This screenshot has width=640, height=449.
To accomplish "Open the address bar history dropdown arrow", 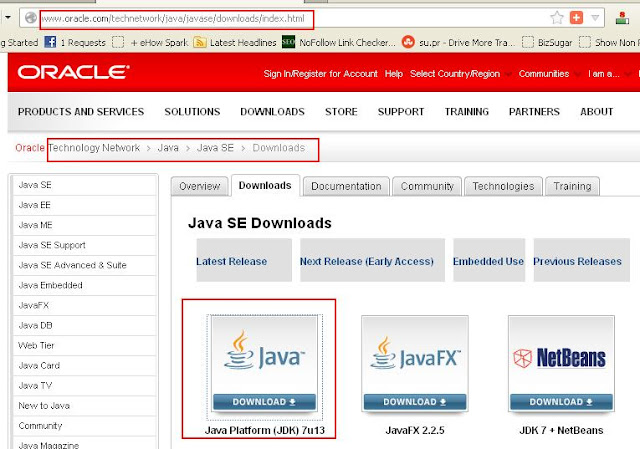I will click(x=595, y=18).
